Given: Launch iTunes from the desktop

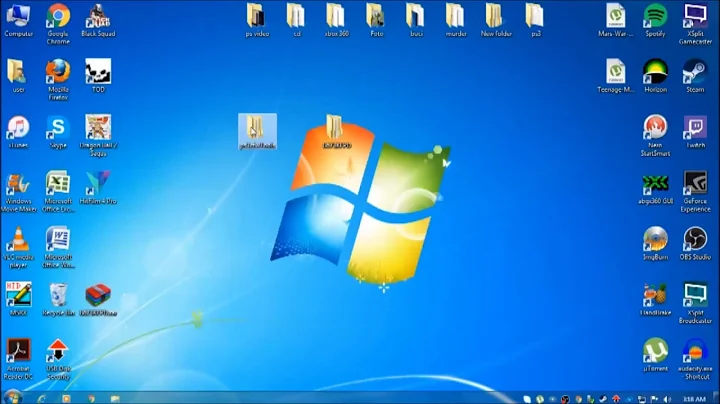Looking at the screenshot, I should [18, 132].
